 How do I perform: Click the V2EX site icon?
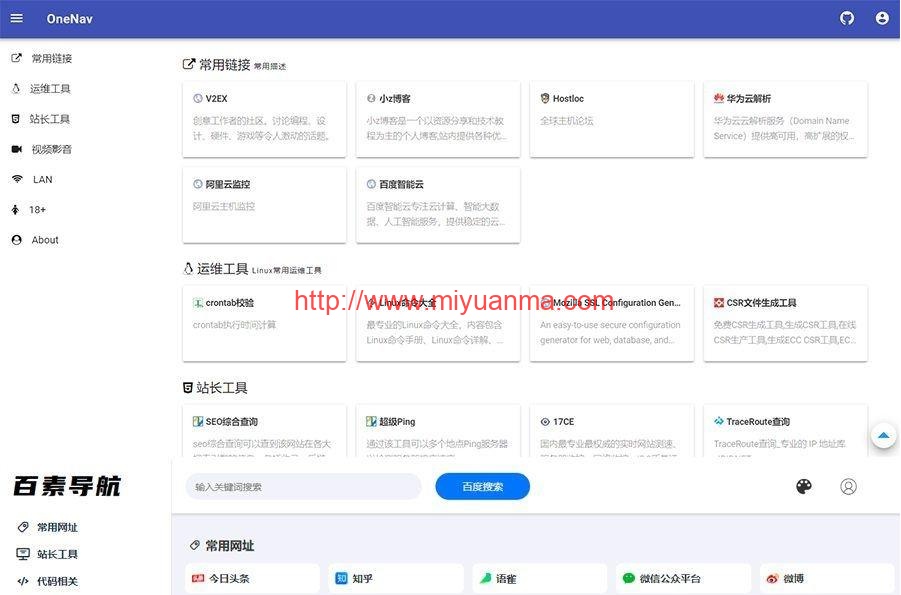[x=198, y=98]
